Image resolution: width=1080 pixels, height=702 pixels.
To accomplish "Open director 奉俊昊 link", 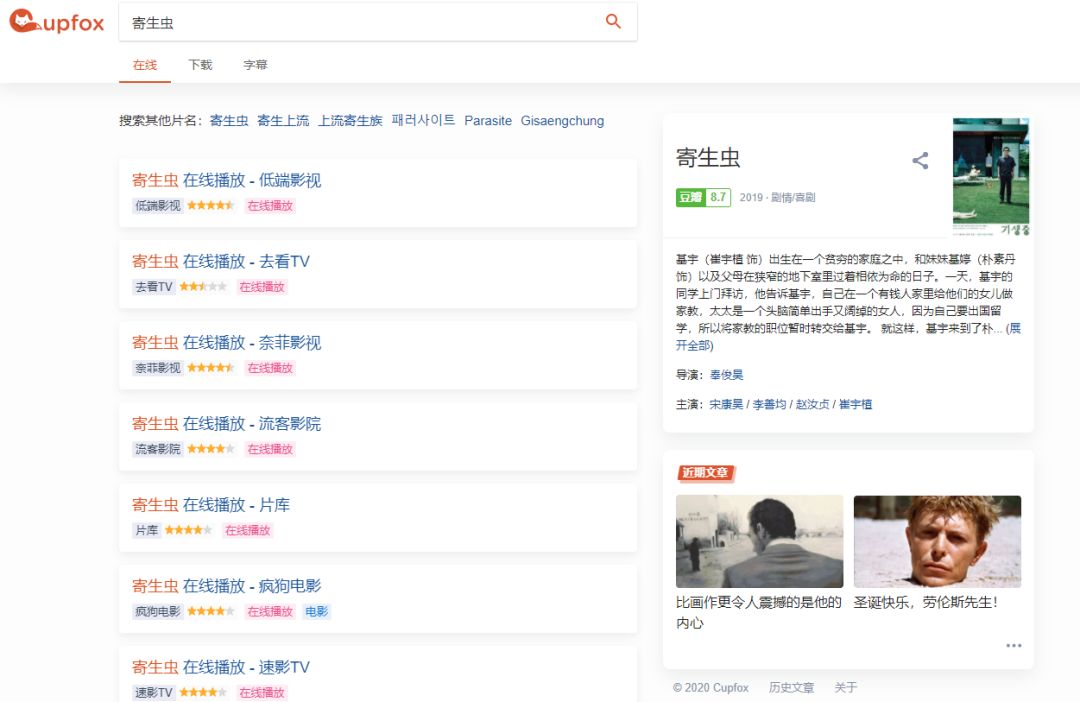I will coord(727,375).
